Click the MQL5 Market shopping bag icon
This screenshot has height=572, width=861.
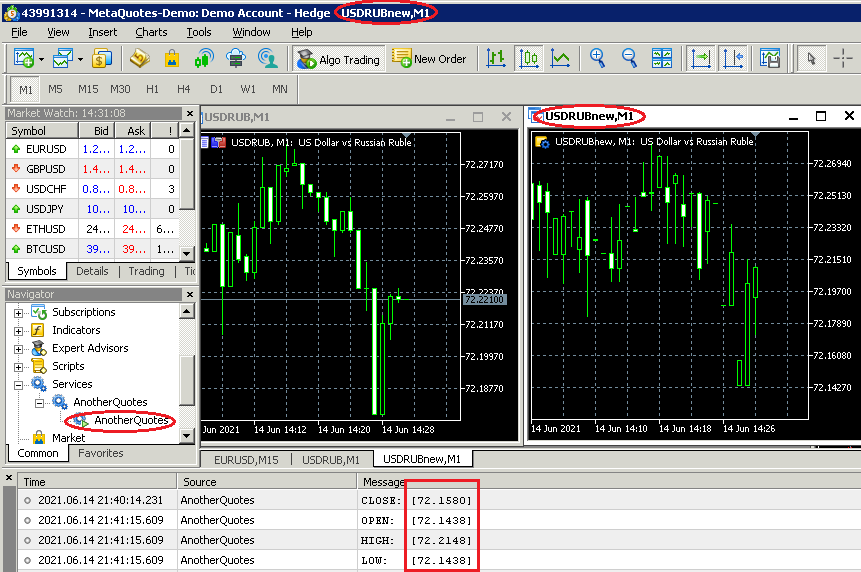(x=172, y=58)
